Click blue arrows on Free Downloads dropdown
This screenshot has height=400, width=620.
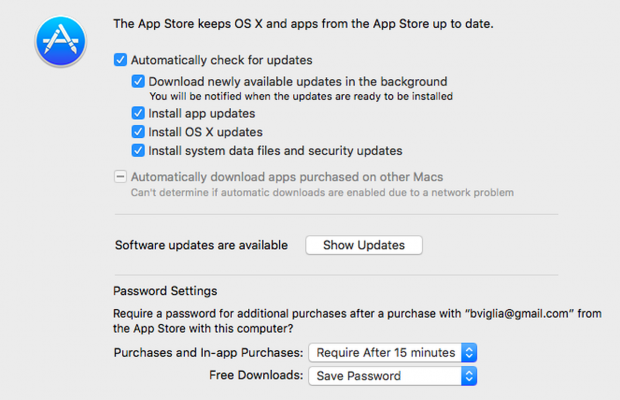click(x=469, y=376)
